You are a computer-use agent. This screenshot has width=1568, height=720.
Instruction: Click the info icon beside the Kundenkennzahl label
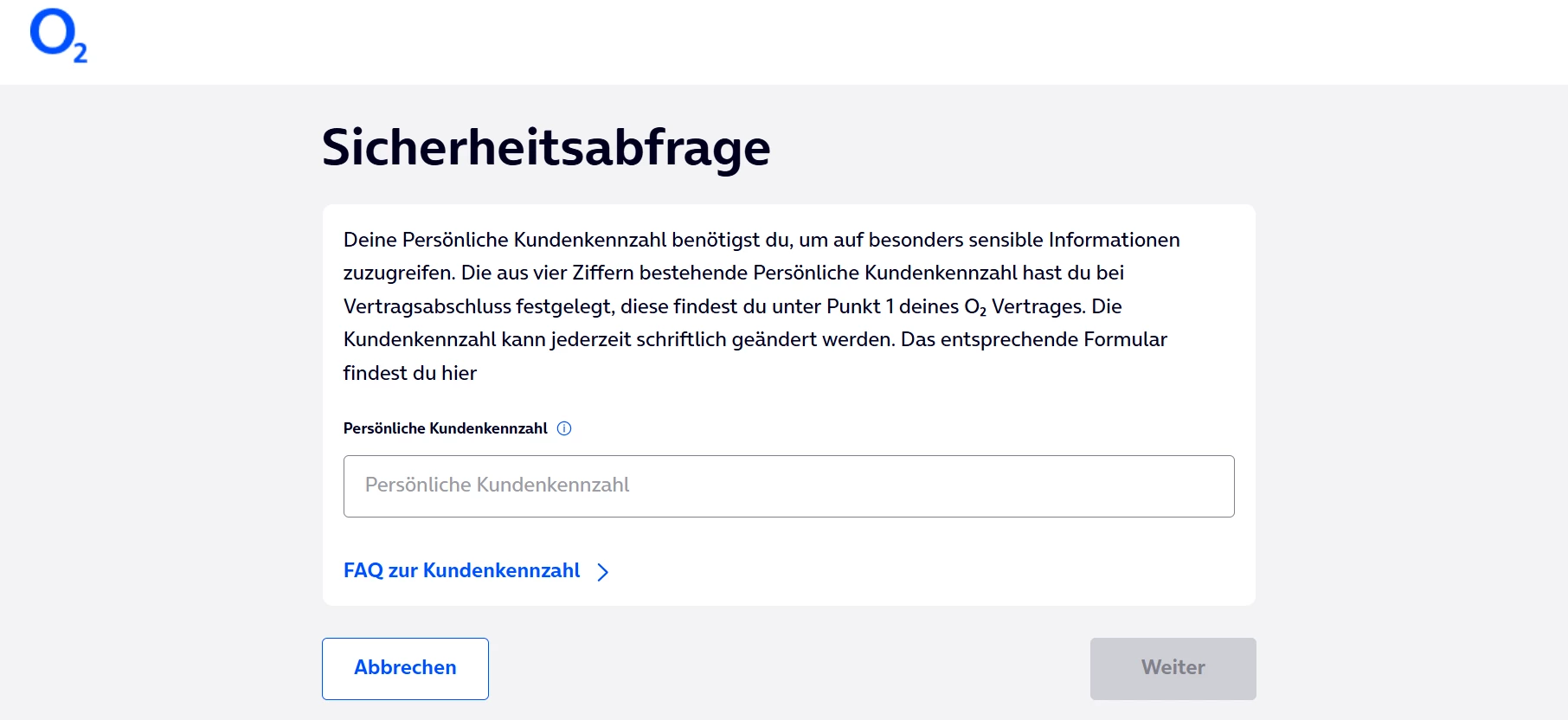point(564,428)
